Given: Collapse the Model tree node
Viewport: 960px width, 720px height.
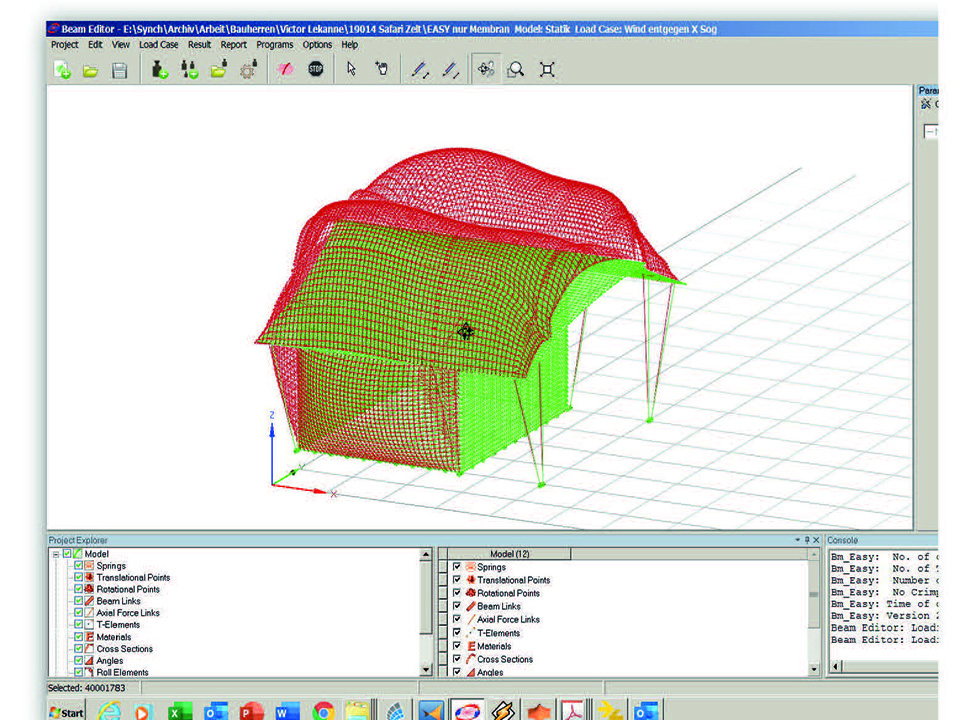Looking at the screenshot, I should (x=56, y=554).
